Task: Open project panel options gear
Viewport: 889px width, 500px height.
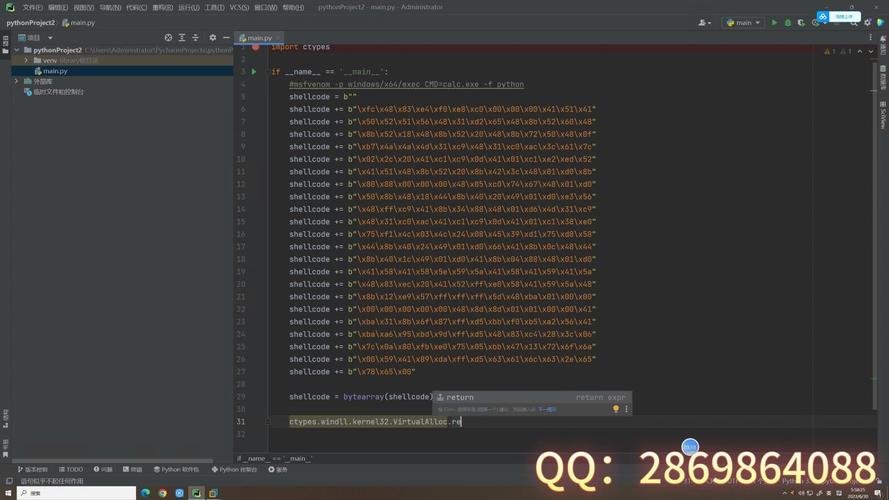Action: 213,37
